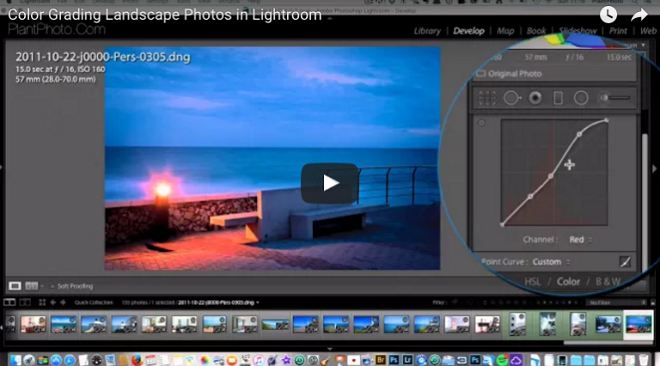The image size is (660, 366).
Task: Select the Crop Overlay tool icon
Action: [487, 98]
